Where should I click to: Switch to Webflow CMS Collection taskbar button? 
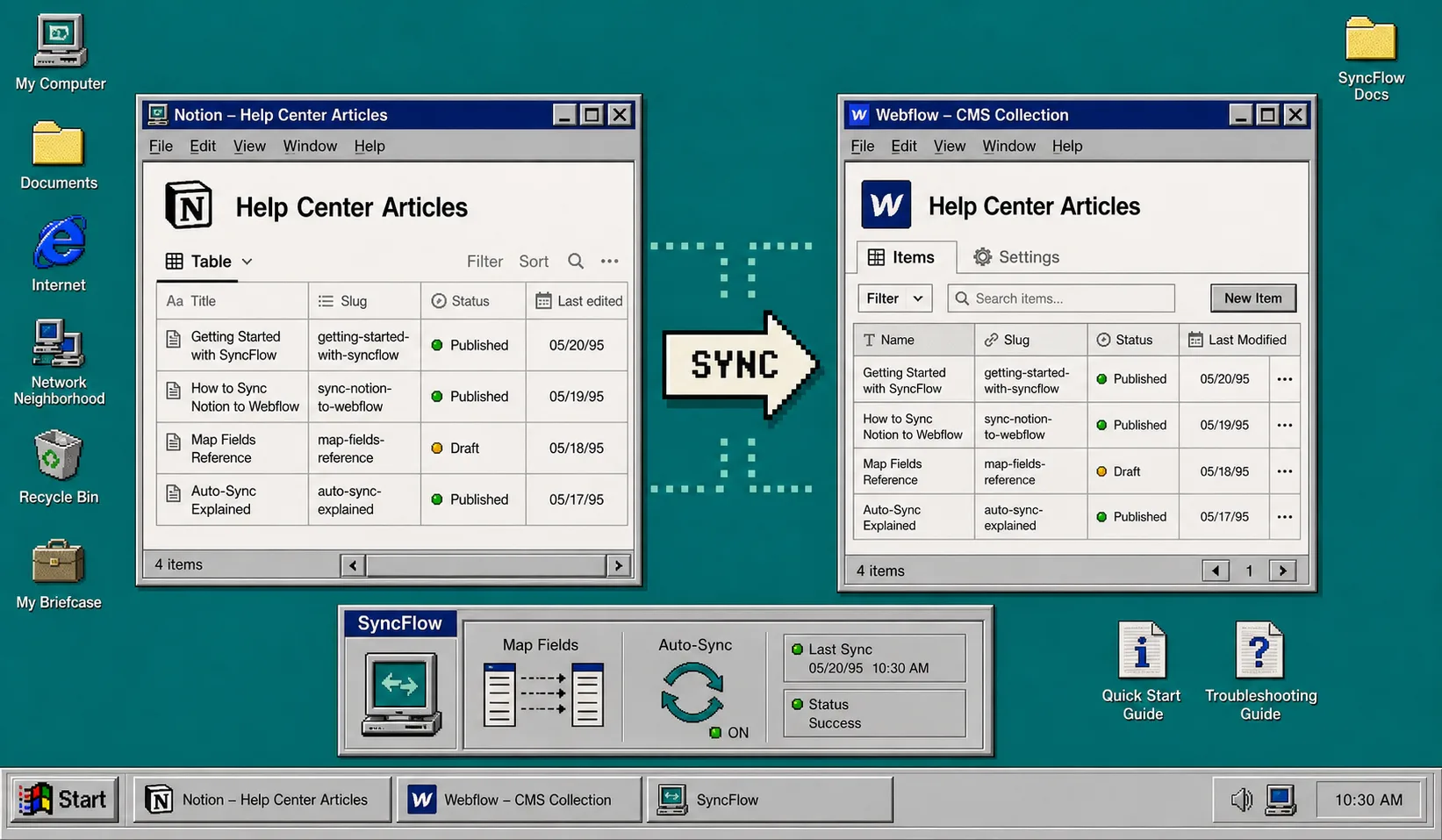point(519,800)
